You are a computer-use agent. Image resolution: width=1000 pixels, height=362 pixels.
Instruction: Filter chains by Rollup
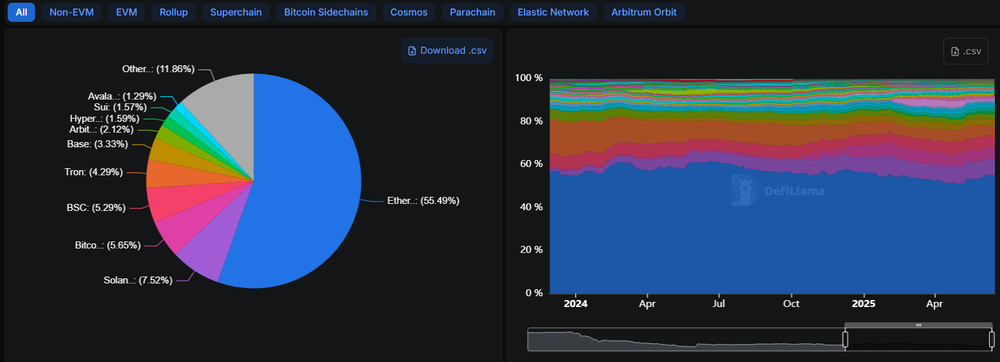174,12
